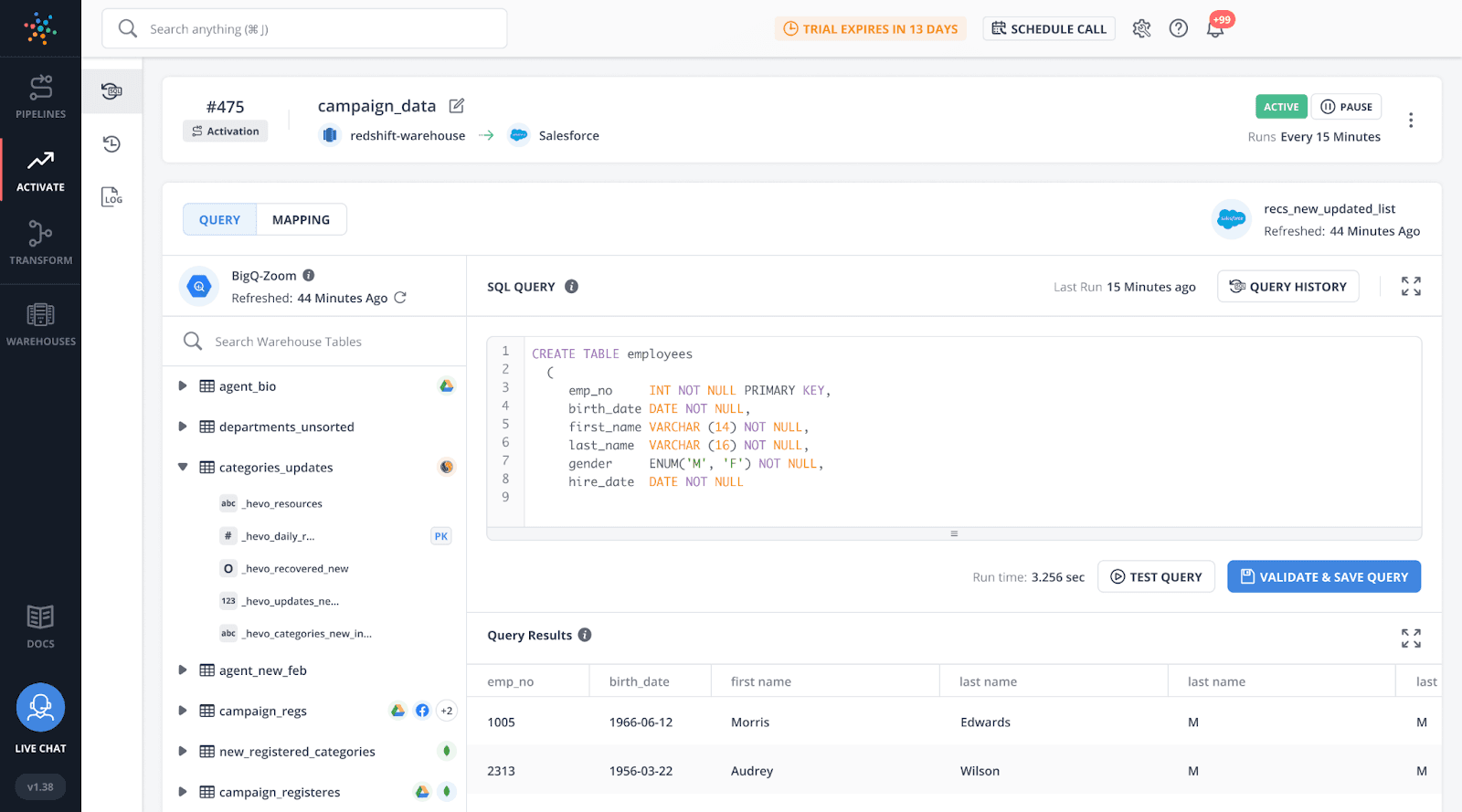Expand the campaign_registeres table
The width and height of the screenshot is (1462, 812).
coord(182,792)
